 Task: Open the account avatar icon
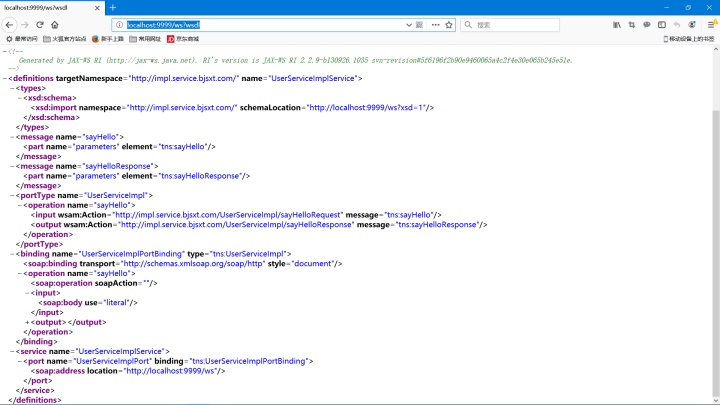tap(692, 25)
